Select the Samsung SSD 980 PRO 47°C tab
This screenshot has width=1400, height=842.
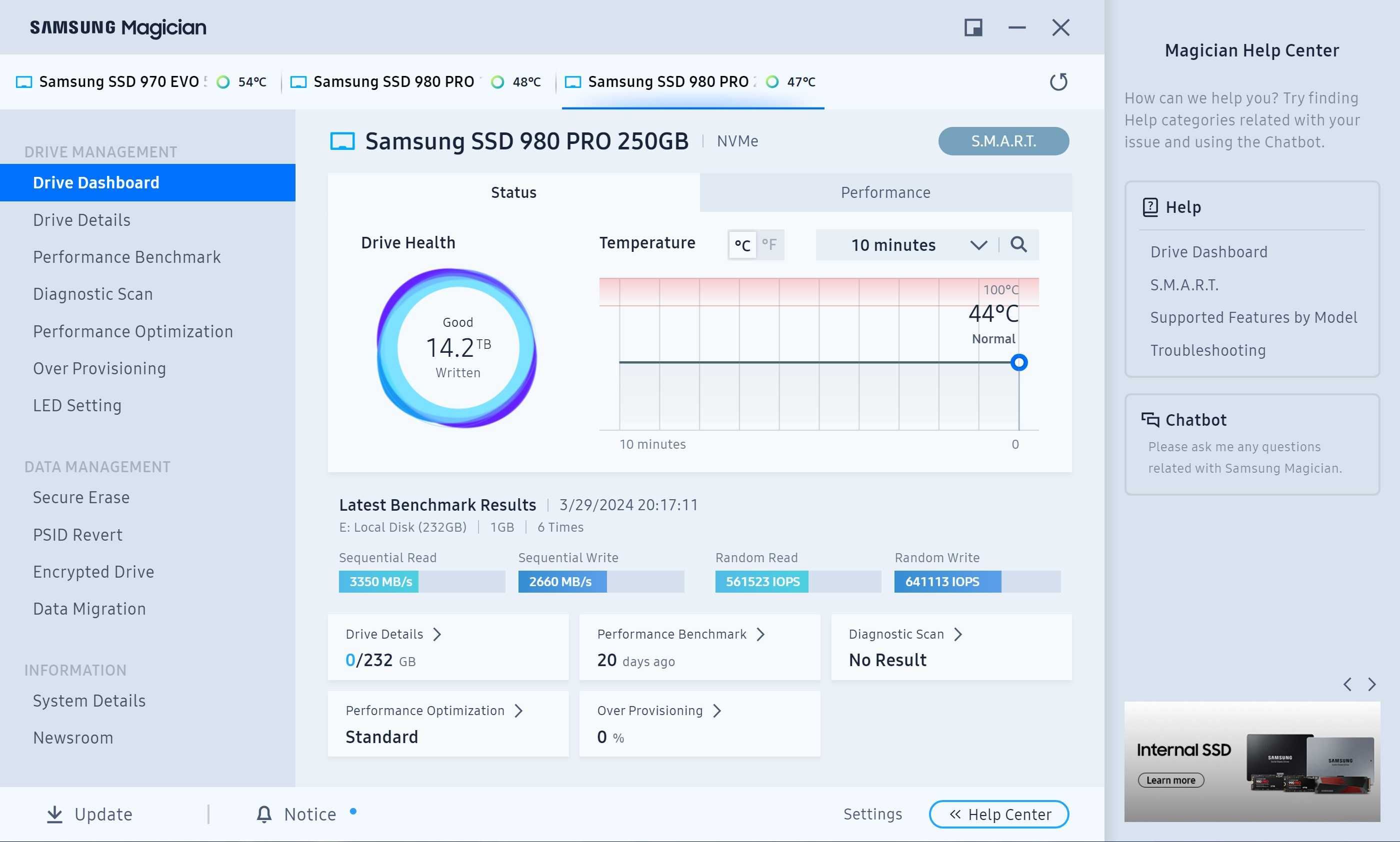point(692,82)
